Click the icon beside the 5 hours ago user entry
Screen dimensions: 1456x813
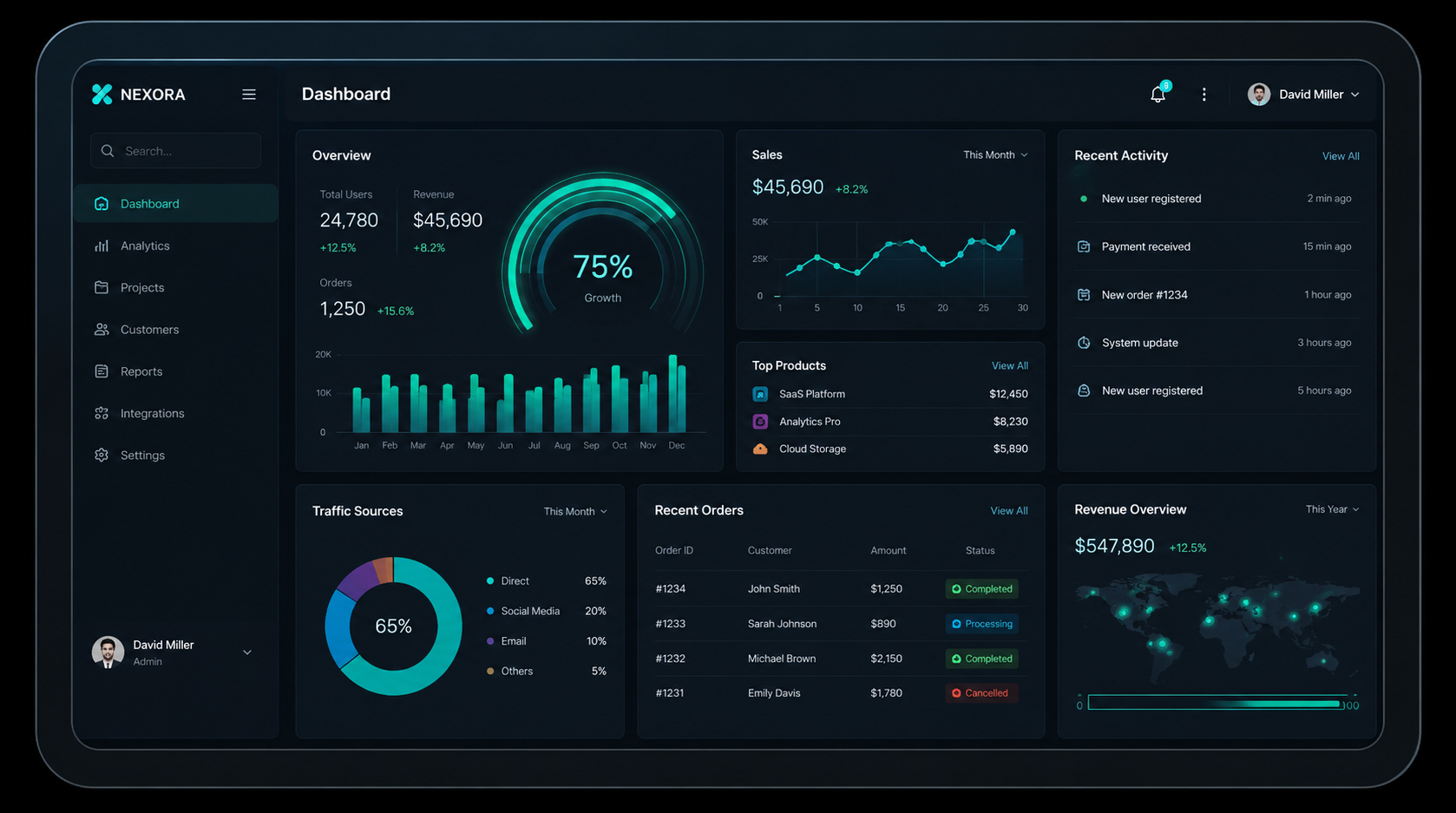tap(1084, 390)
